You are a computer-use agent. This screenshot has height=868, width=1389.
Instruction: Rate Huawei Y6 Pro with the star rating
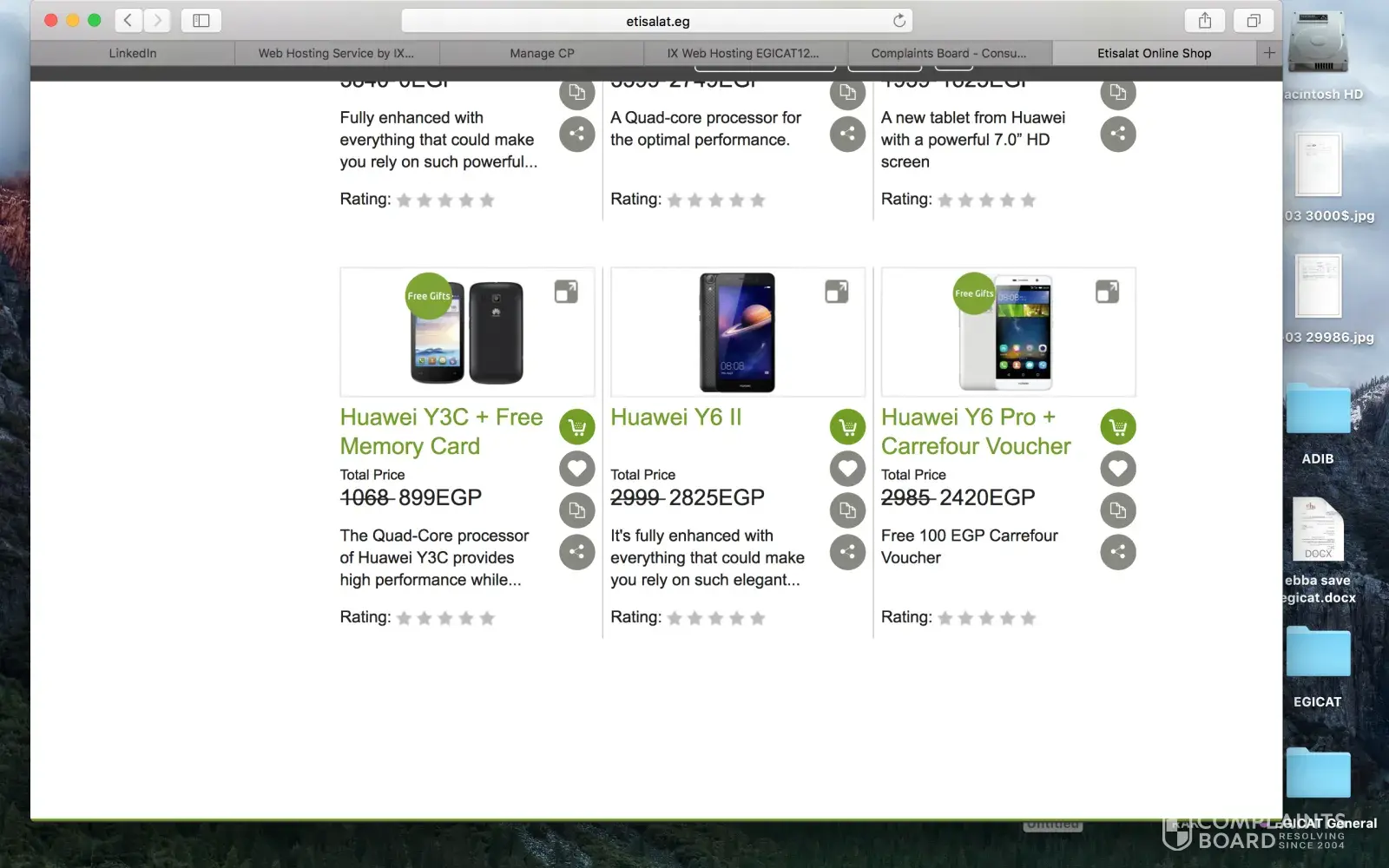pyautogui.click(x=987, y=618)
